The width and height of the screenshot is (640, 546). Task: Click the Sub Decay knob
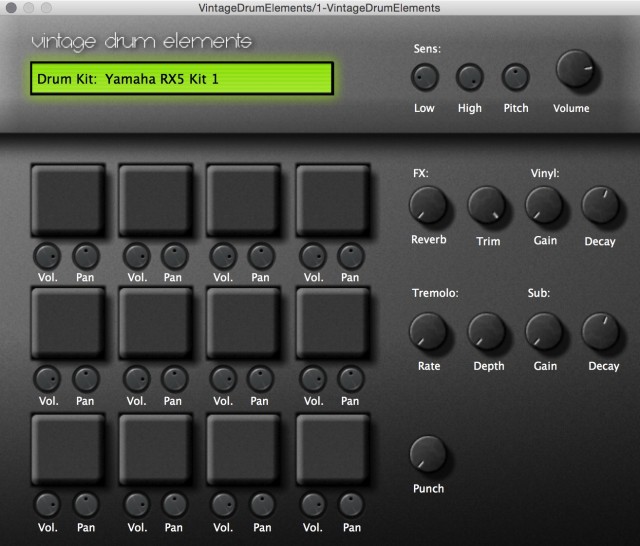[x=600, y=330]
